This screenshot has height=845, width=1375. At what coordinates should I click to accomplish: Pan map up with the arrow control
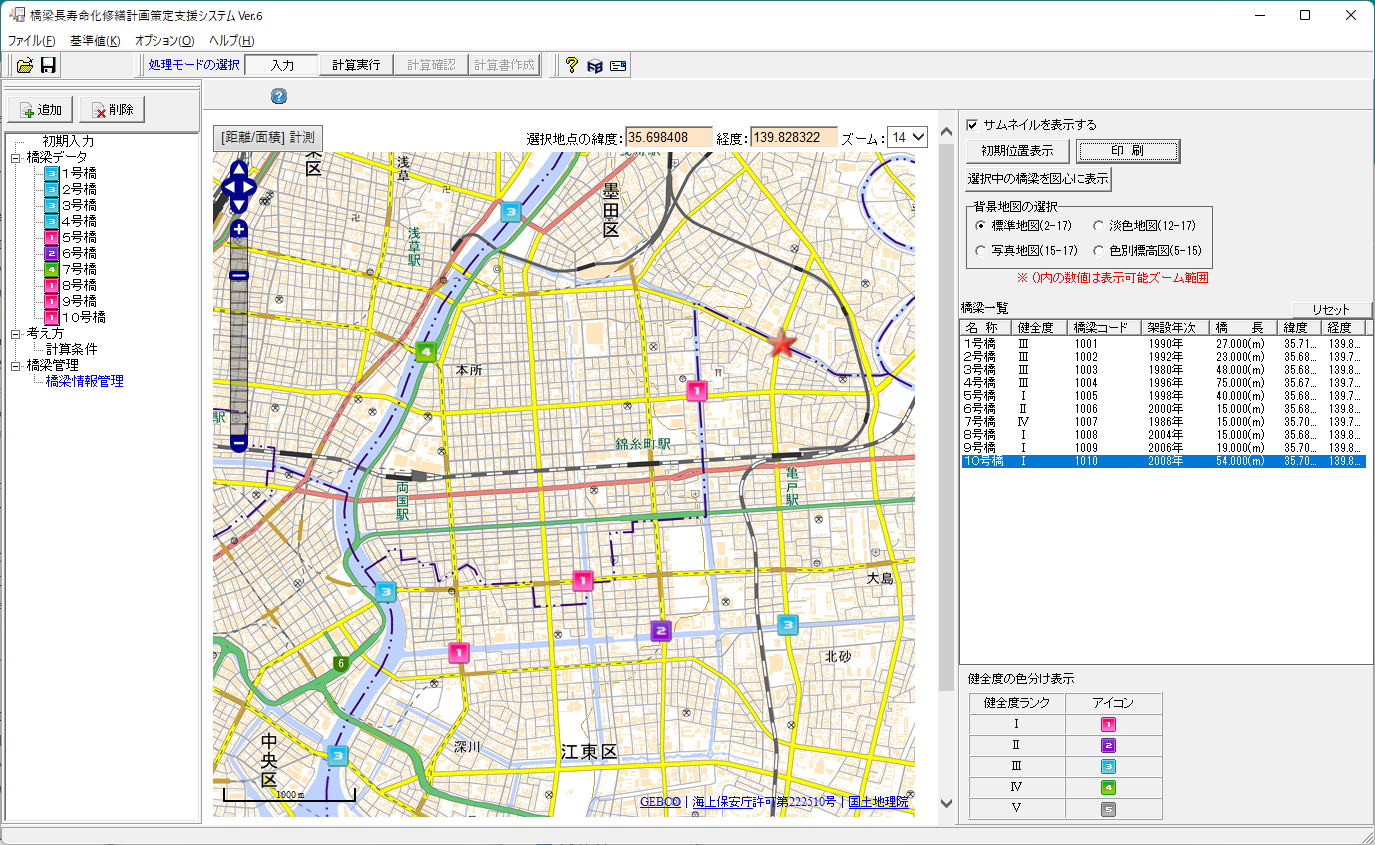pos(239,167)
